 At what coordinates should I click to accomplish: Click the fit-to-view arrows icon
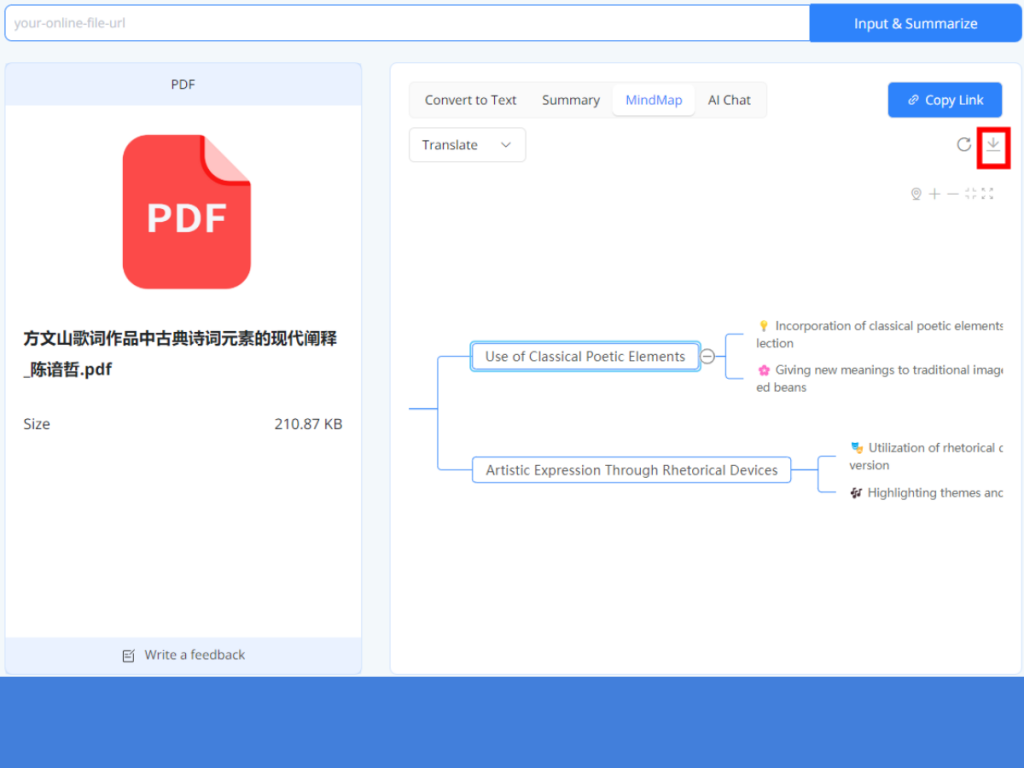[x=971, y=193]
